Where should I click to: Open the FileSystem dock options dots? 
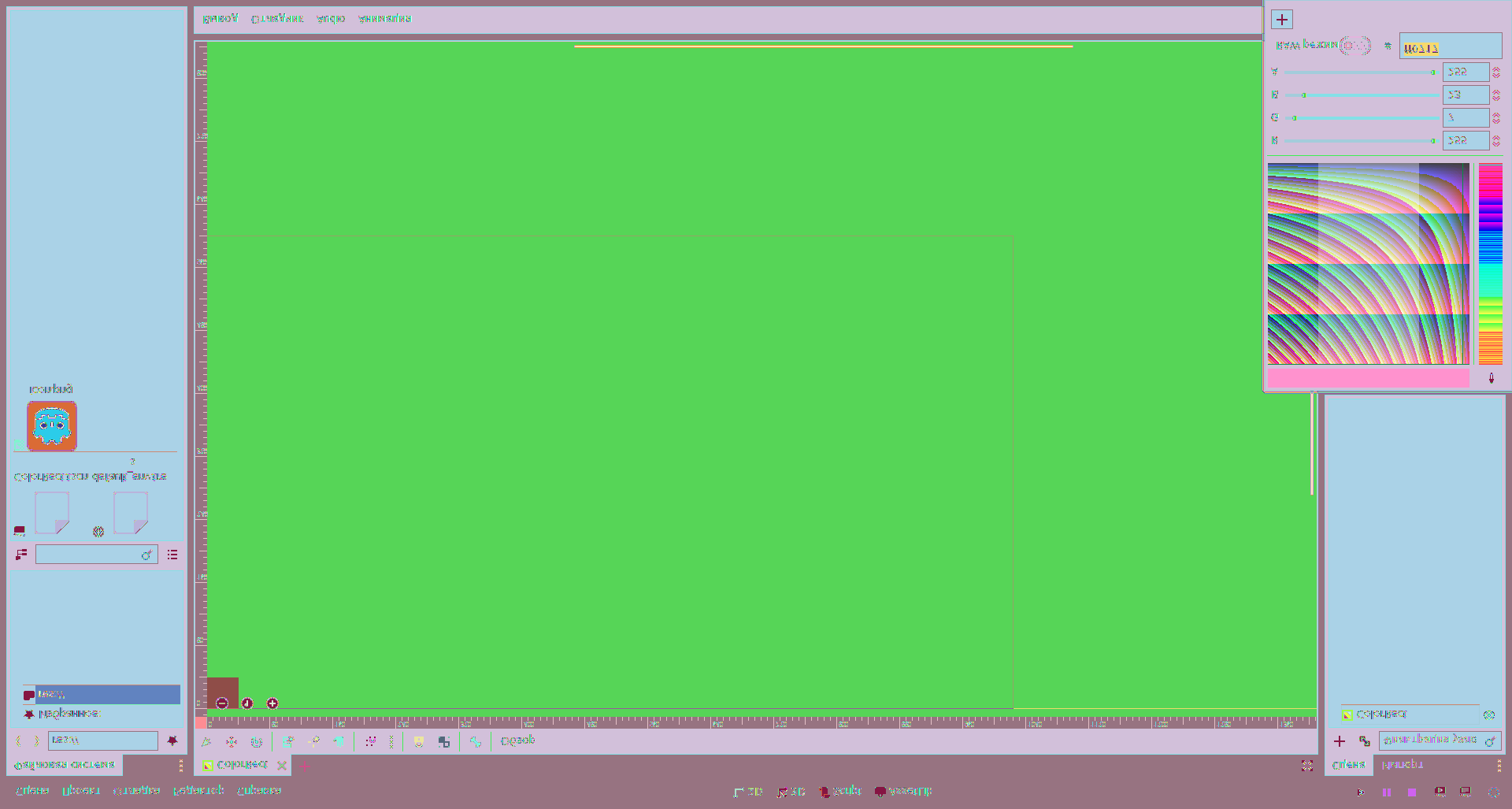(180, 766)
